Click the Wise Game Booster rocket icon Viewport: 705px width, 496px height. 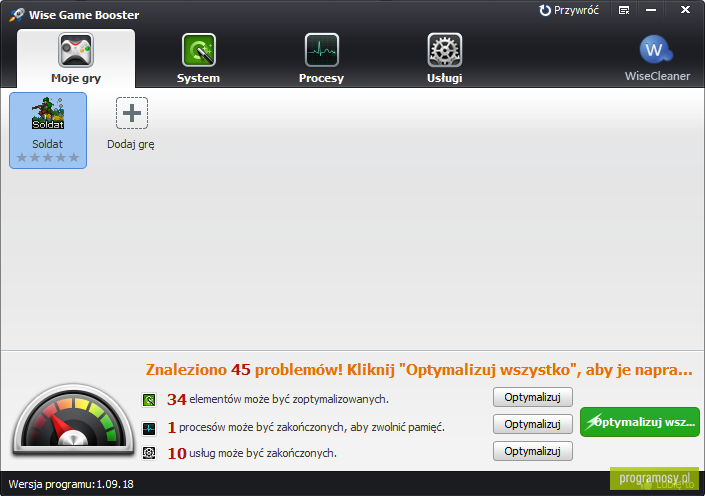click(x=17, y=14)
